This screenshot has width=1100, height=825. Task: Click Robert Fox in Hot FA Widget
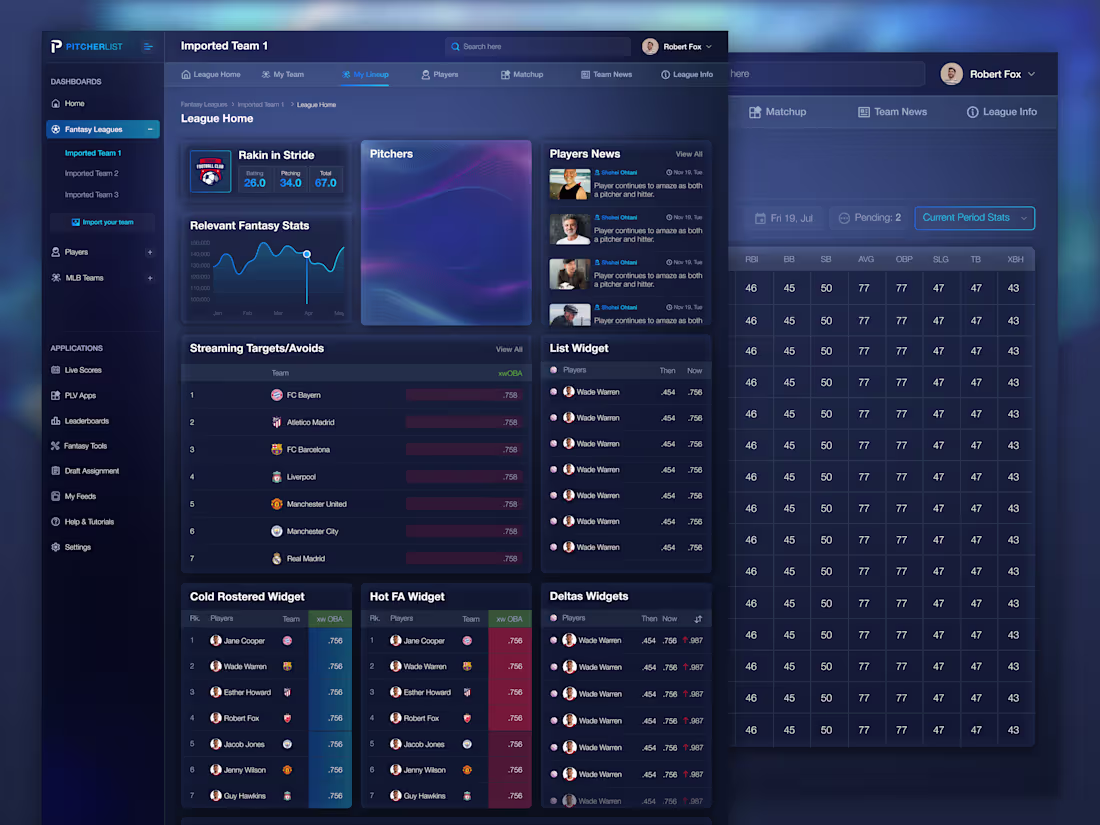click(421, 718)
